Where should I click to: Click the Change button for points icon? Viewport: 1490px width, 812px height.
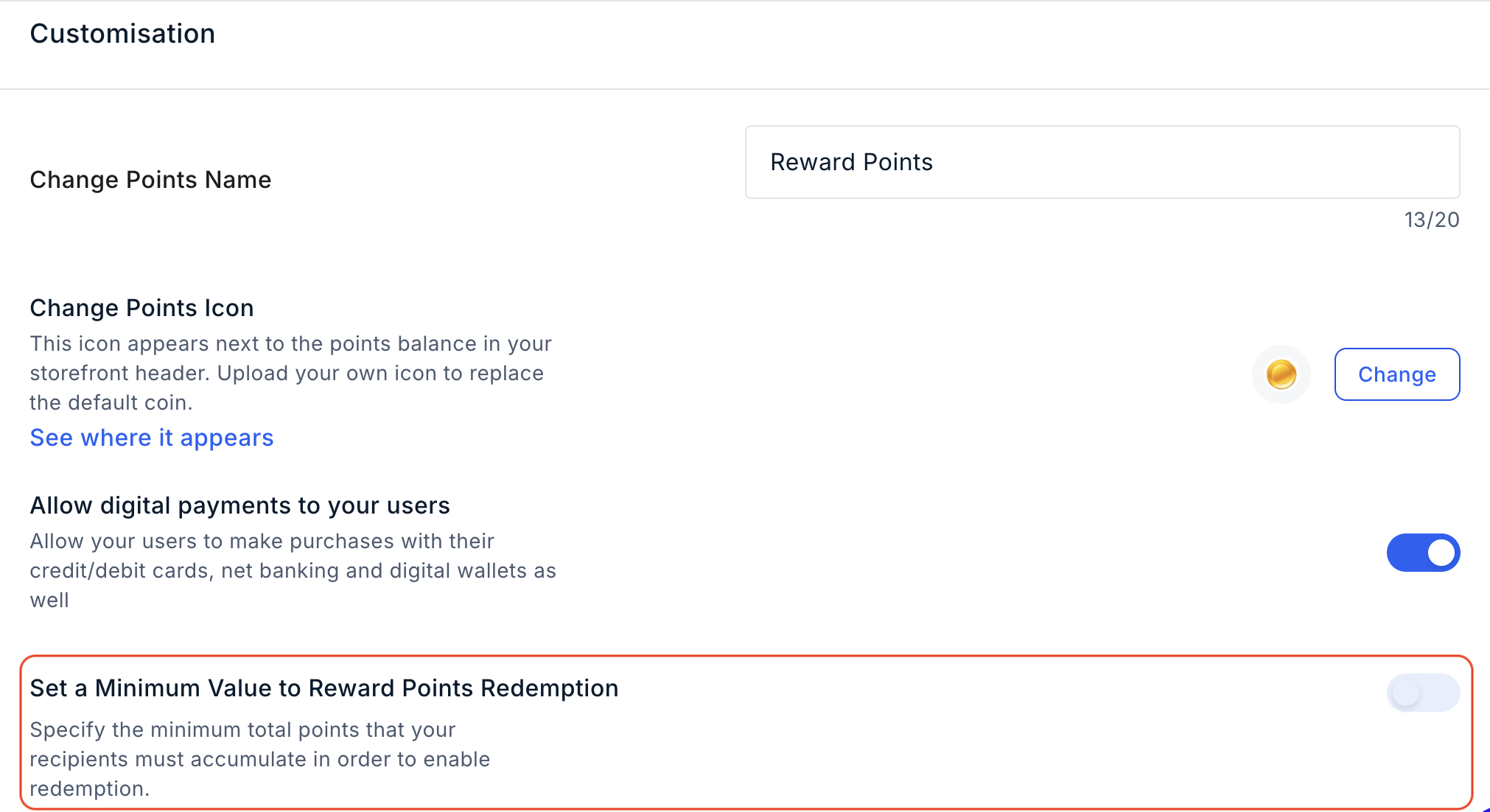1397,374
